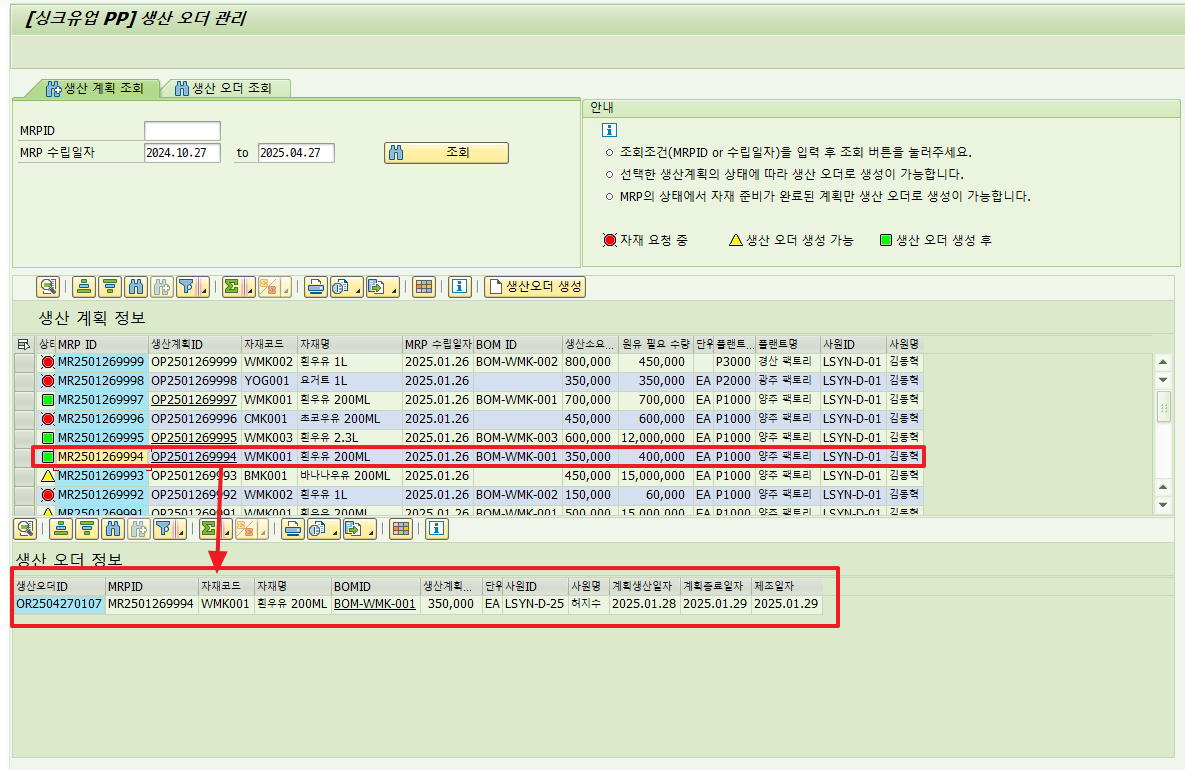
Task: Click green status icon of MR2501269997 row
Action: [48, 400]
